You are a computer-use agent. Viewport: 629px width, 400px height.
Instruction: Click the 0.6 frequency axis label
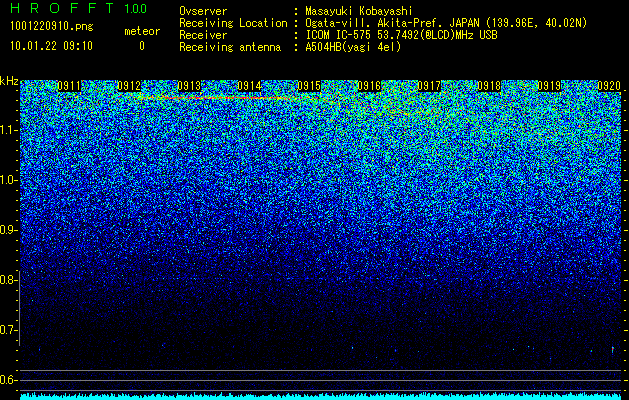[8, 380]
